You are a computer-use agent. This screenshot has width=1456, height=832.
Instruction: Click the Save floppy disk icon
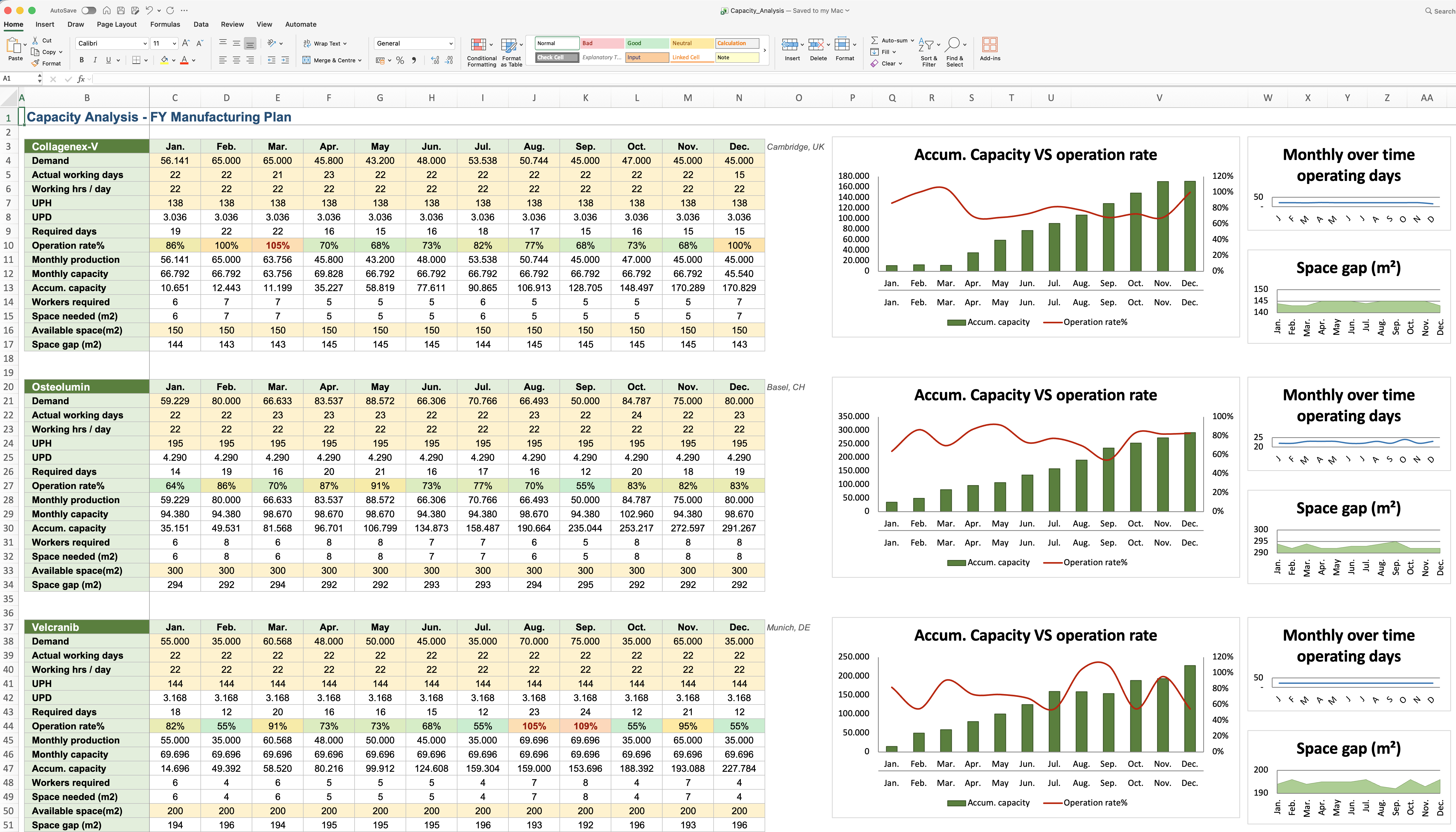[x=121, y=10]
